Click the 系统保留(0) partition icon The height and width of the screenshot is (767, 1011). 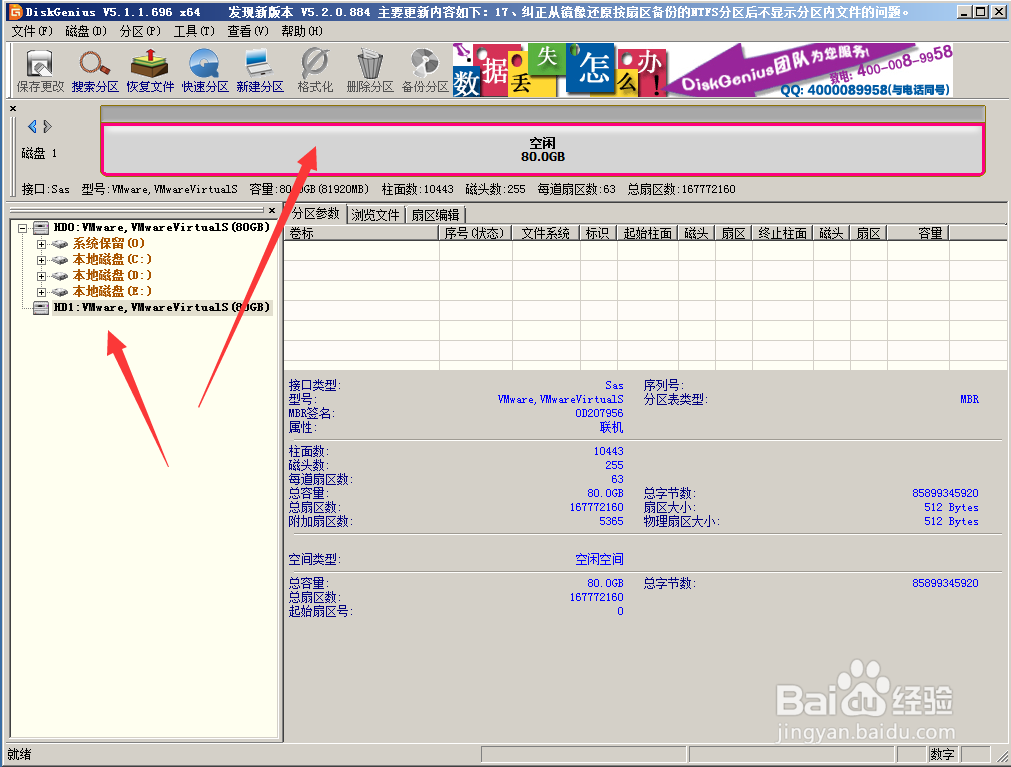(60, 244)
